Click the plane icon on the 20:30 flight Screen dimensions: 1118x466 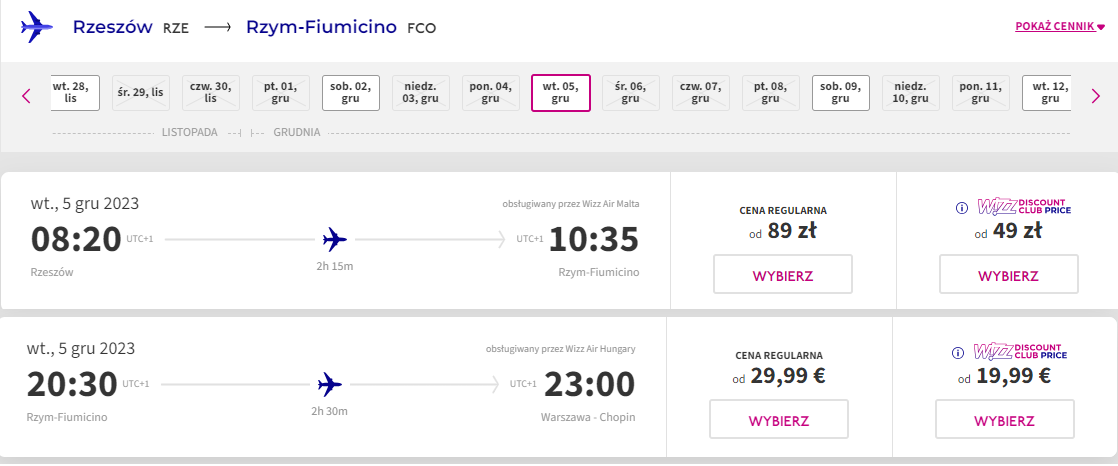point(329,385)
